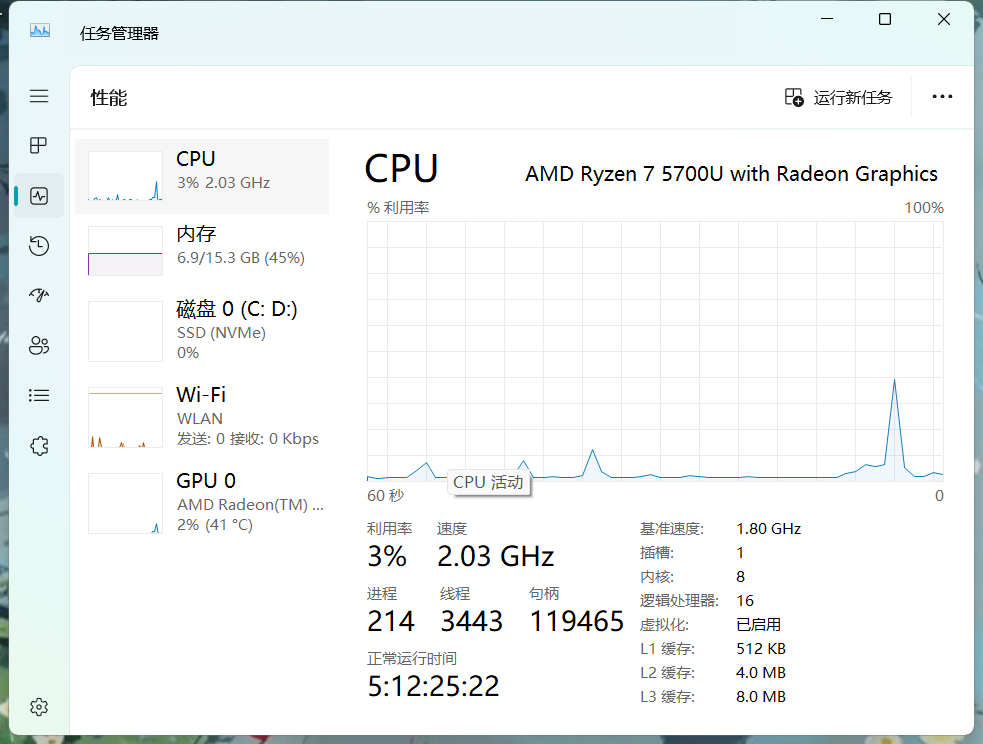The image size is (983, 744).
Task: Open the hamburger navigation menu
Action: pyautogui.click(x=39, y=96)
